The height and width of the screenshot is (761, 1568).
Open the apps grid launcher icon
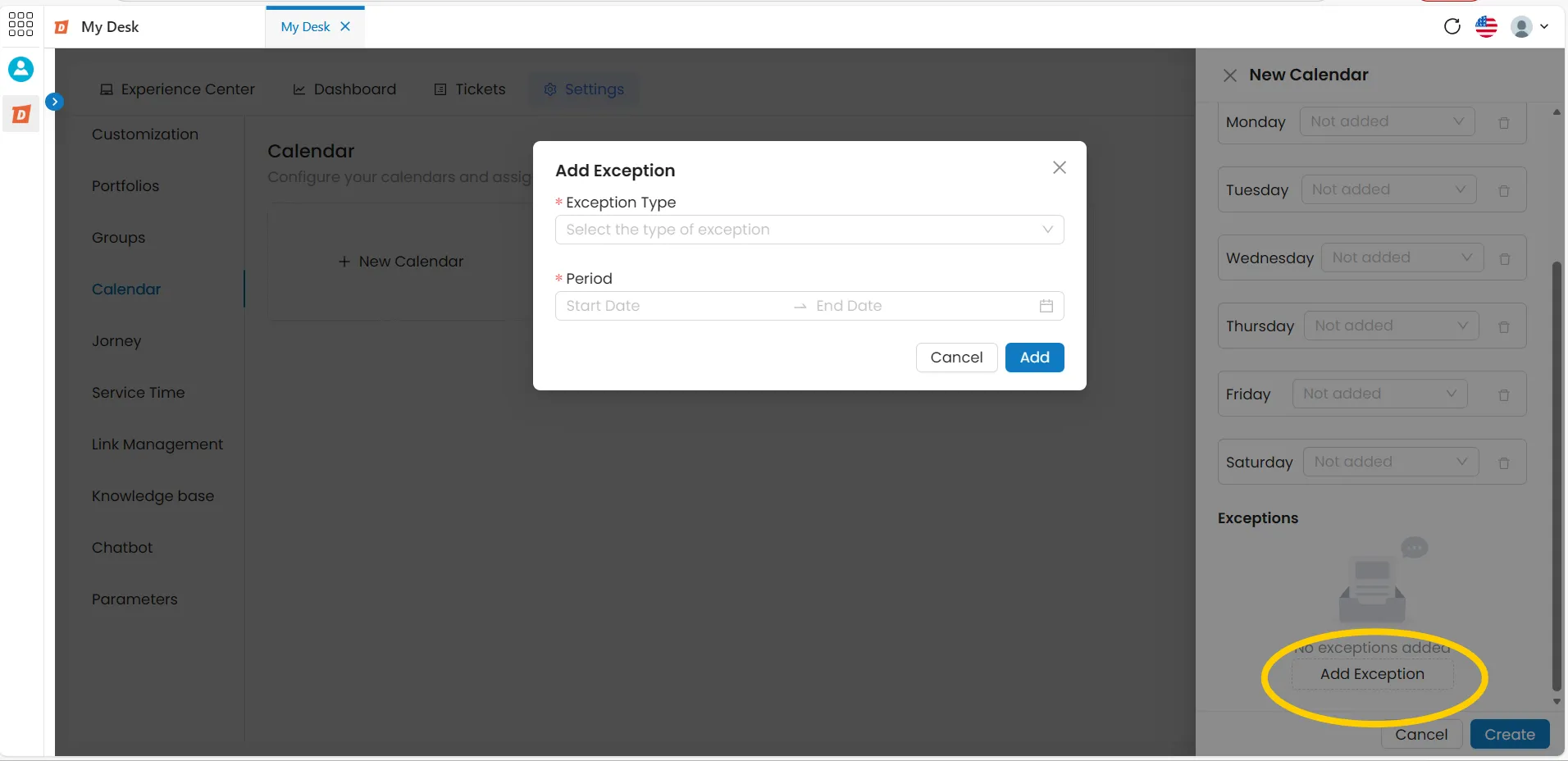(x=21, y=25)
